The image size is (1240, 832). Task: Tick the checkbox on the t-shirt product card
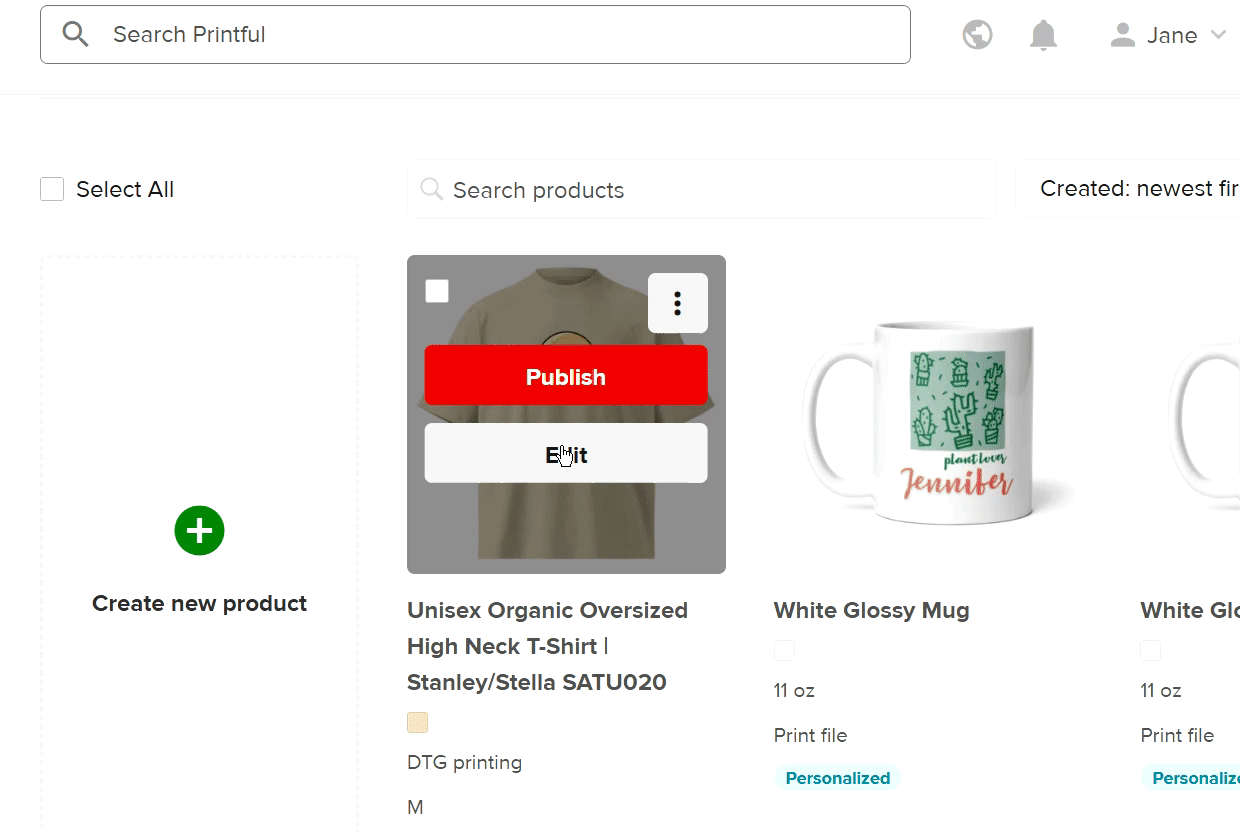(437, 290)
